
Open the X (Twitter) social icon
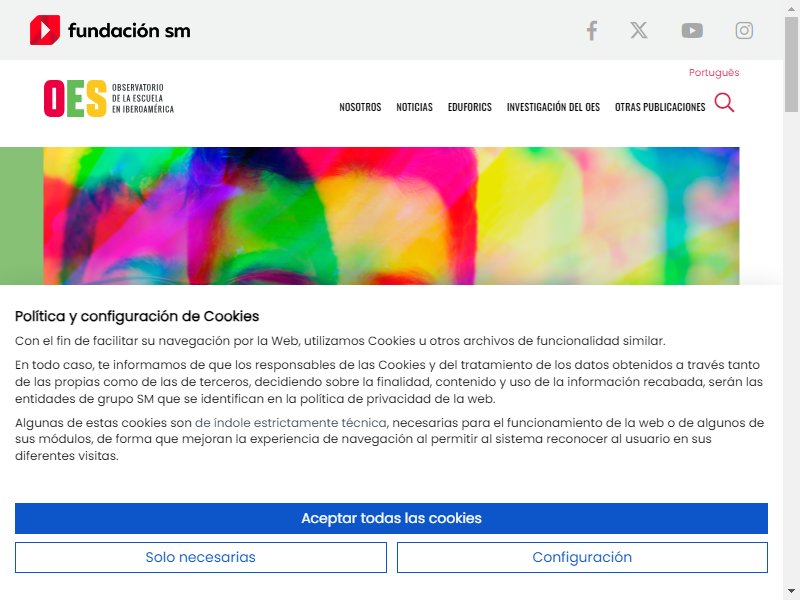point(639,31)
